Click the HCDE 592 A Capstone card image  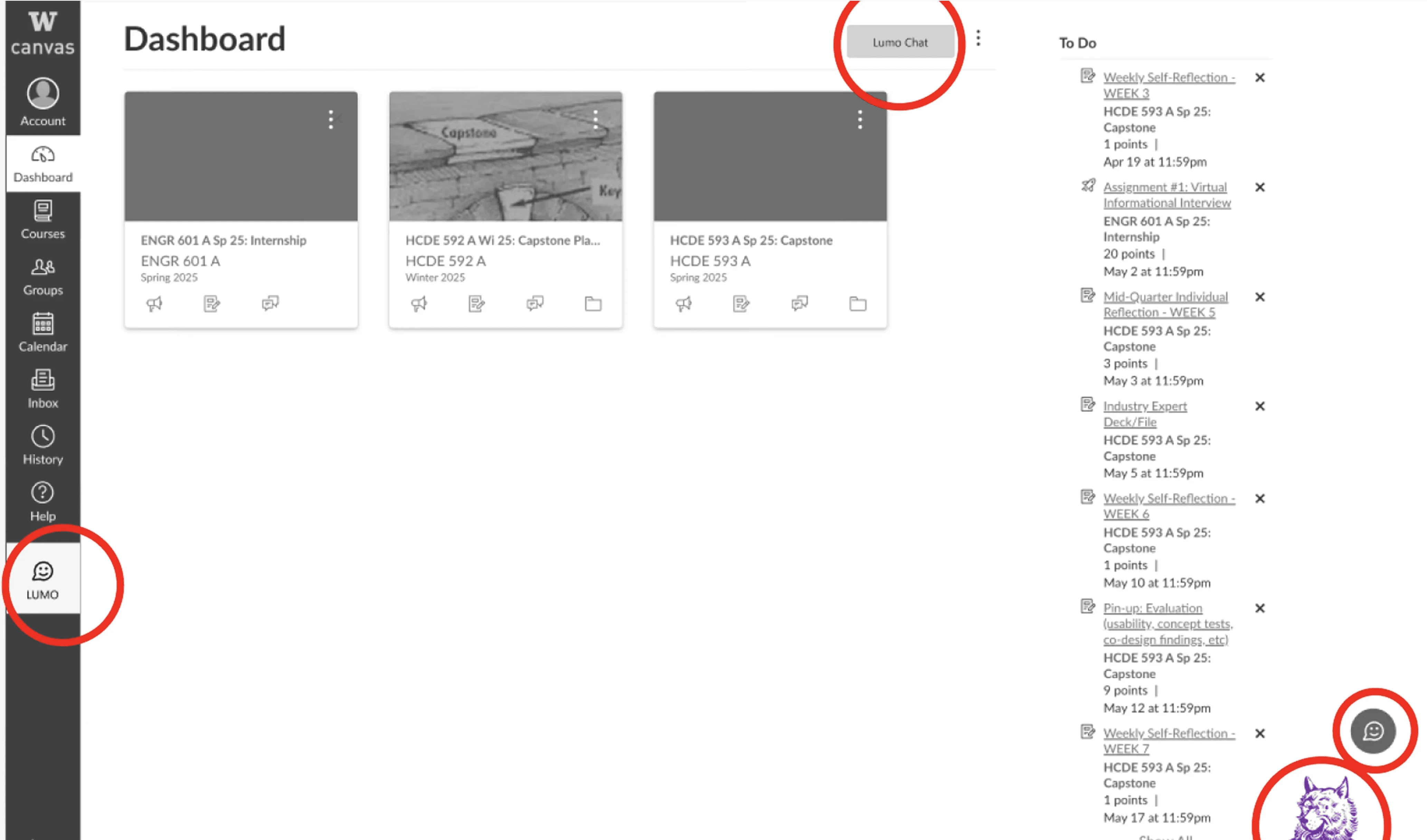pyautogui.click(x=505, y=156)
